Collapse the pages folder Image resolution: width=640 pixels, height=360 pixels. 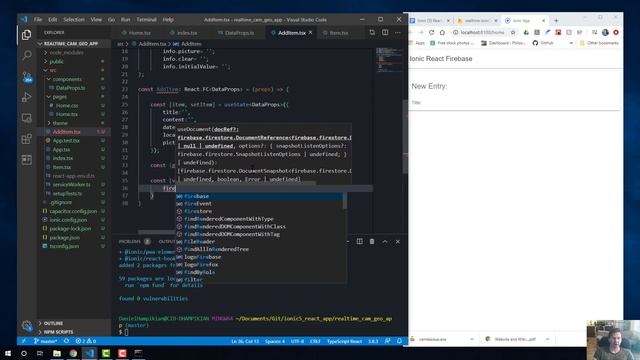60,97
